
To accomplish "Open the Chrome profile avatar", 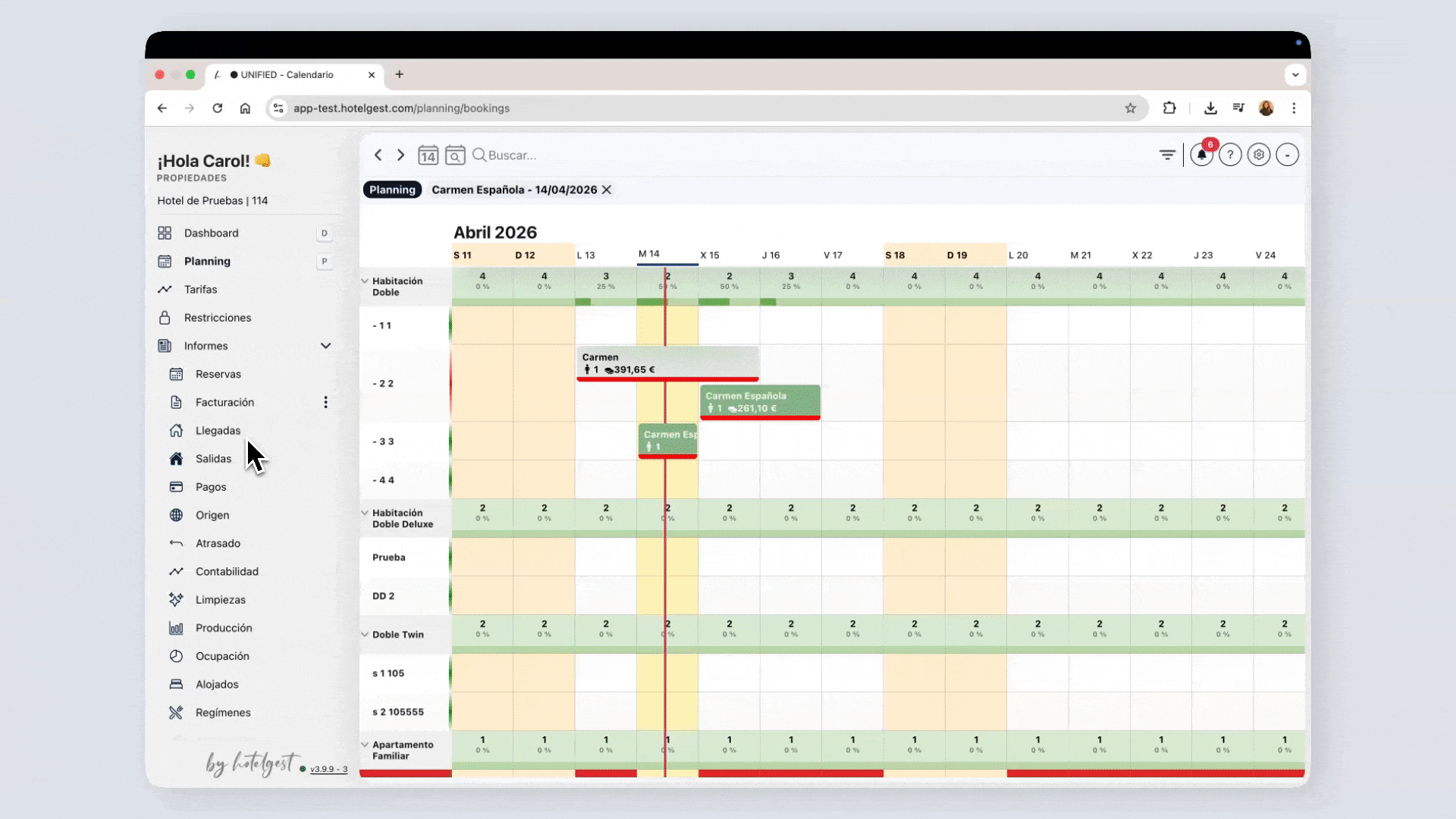I will (x=1266, y=108).
